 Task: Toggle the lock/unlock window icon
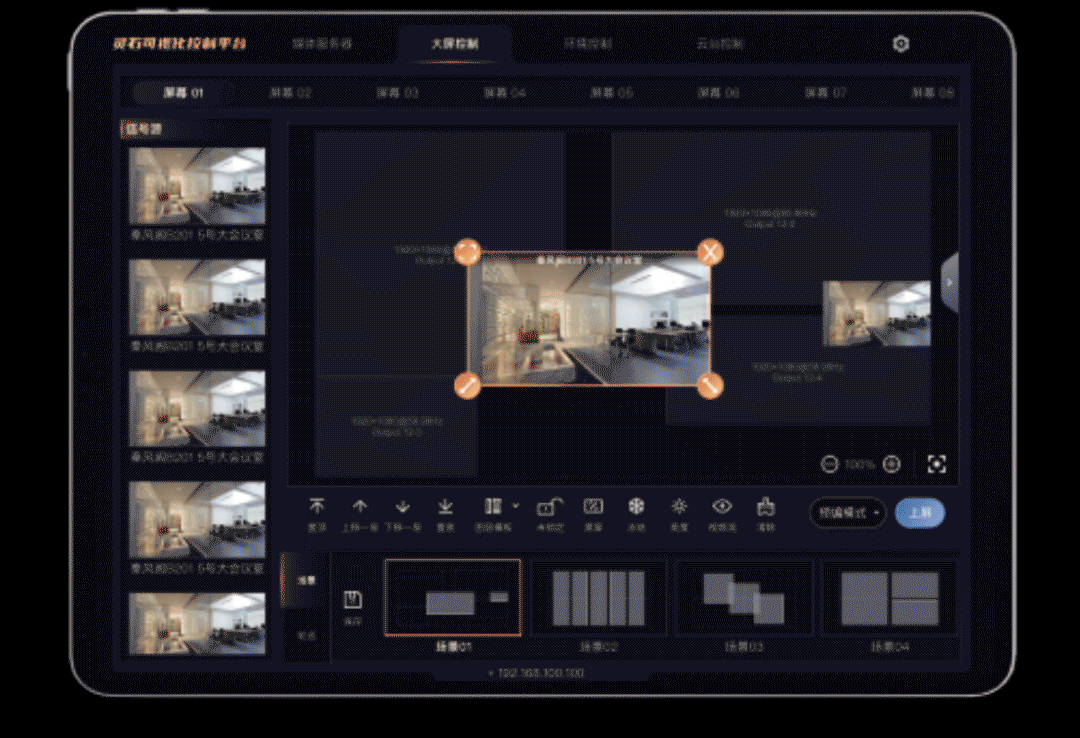549,507
